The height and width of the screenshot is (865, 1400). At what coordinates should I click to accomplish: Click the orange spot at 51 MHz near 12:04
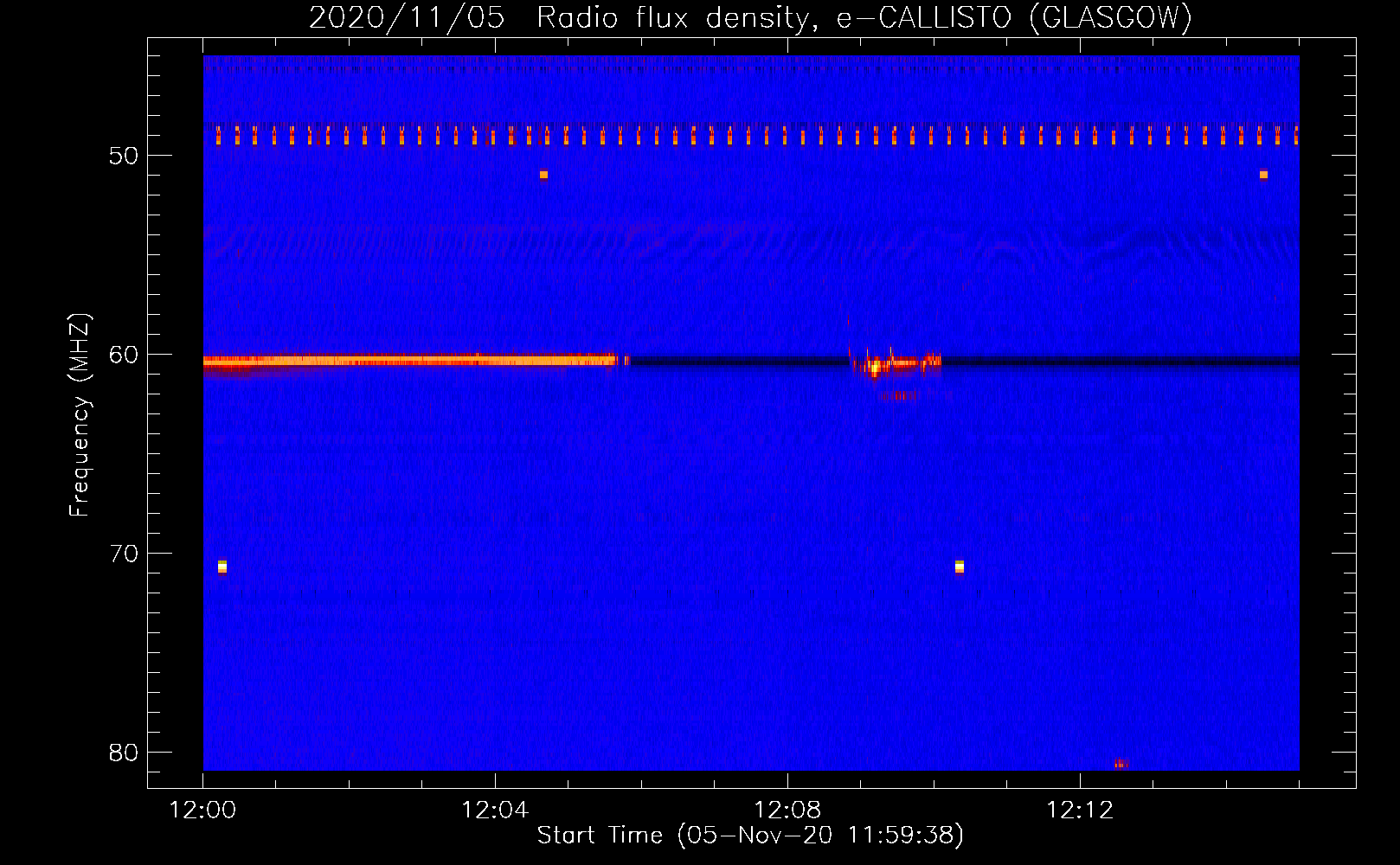[x=543, y=175]
